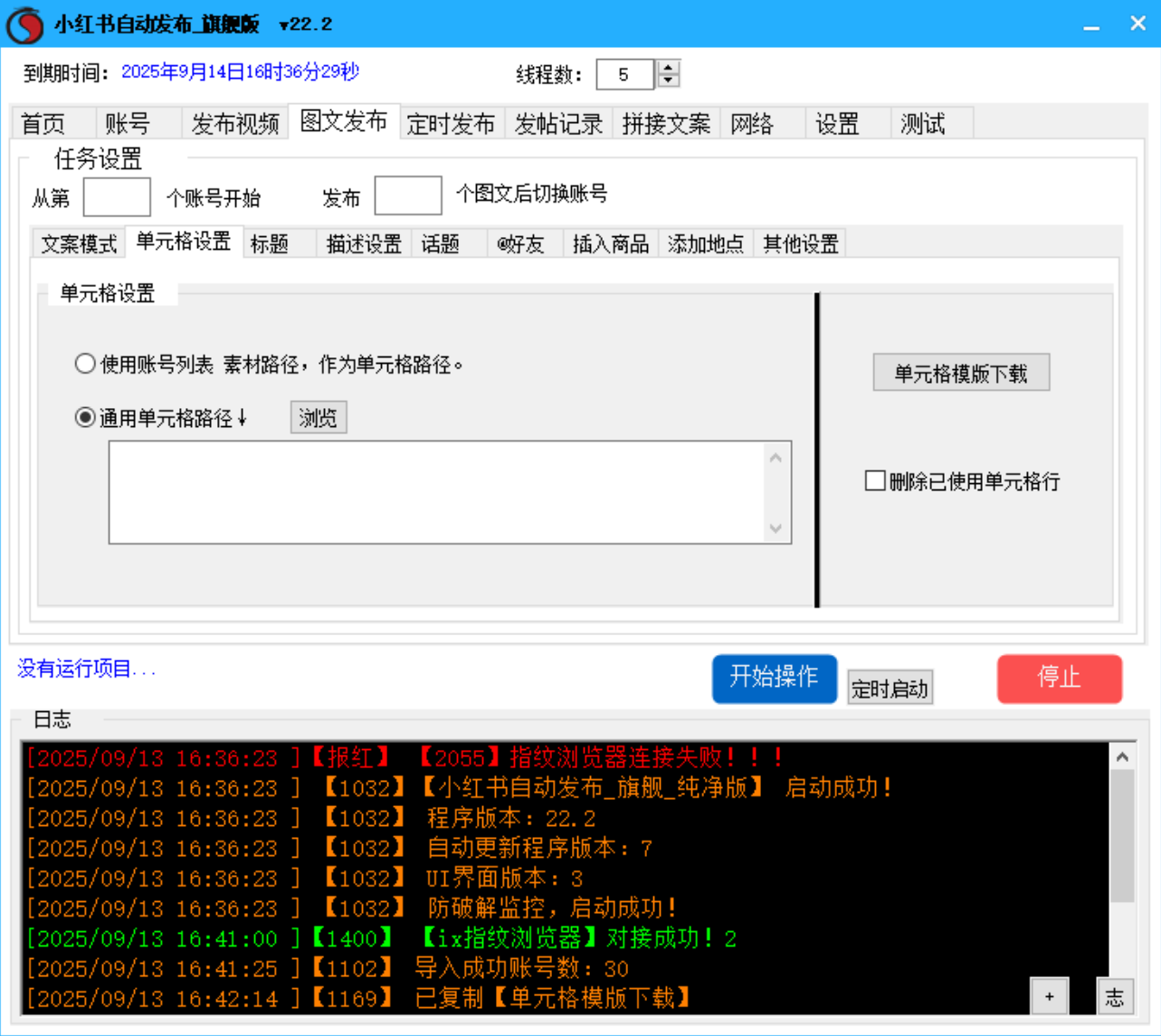Image resolution: width=1161 pixels, height=1036 pixels.
Task: Click the red 停止 button
Action: 1059,679
